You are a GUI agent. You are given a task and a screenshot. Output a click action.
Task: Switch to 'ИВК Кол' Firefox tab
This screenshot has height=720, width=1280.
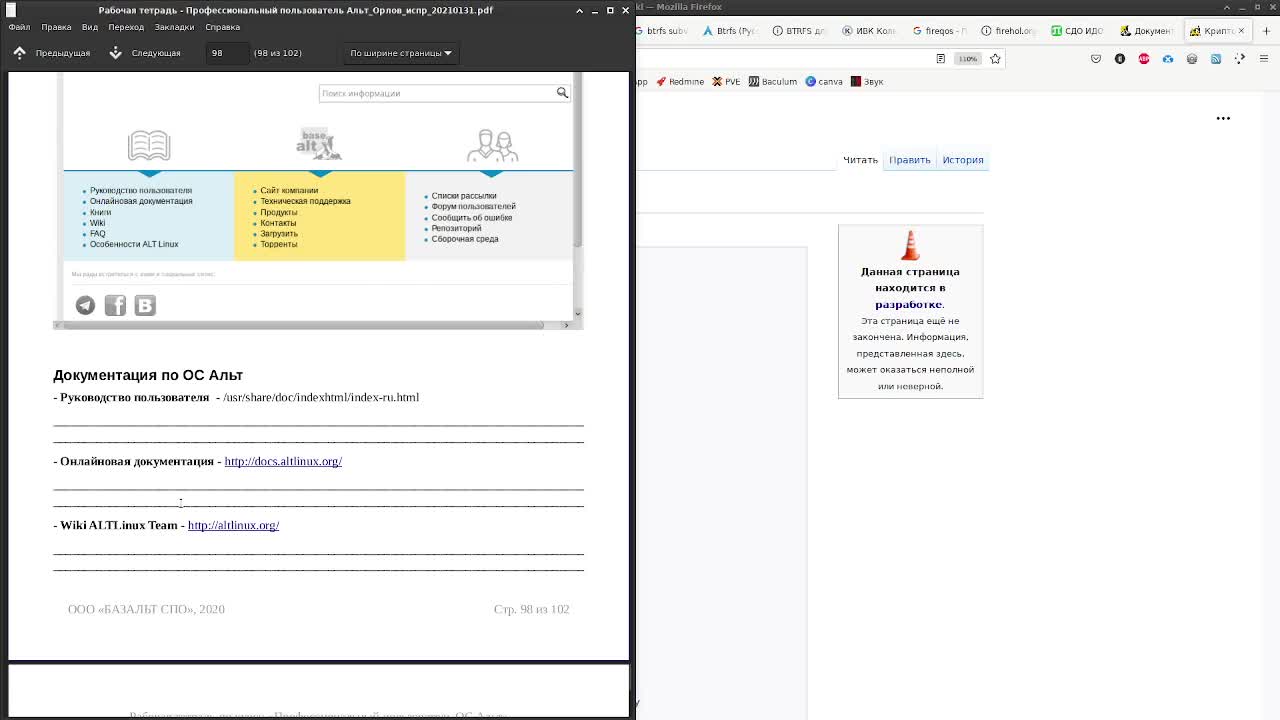[x=870, y=31]
